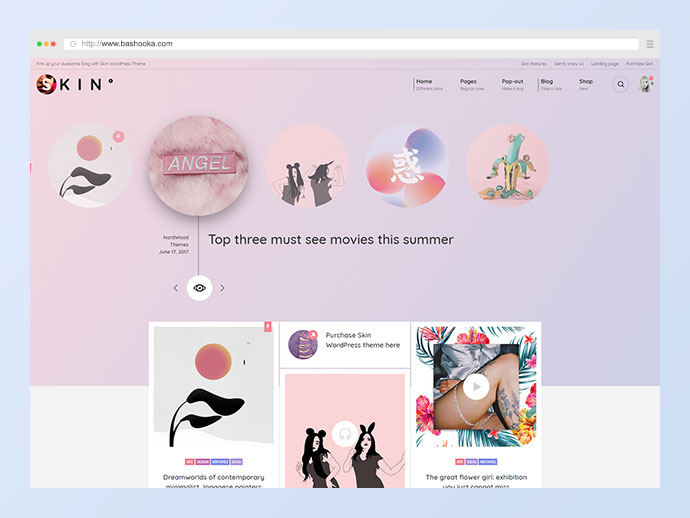Go to the previous slide with the left chevron
Image resolution: width=690 pixels, height=518 pixels.
[176, 288]
